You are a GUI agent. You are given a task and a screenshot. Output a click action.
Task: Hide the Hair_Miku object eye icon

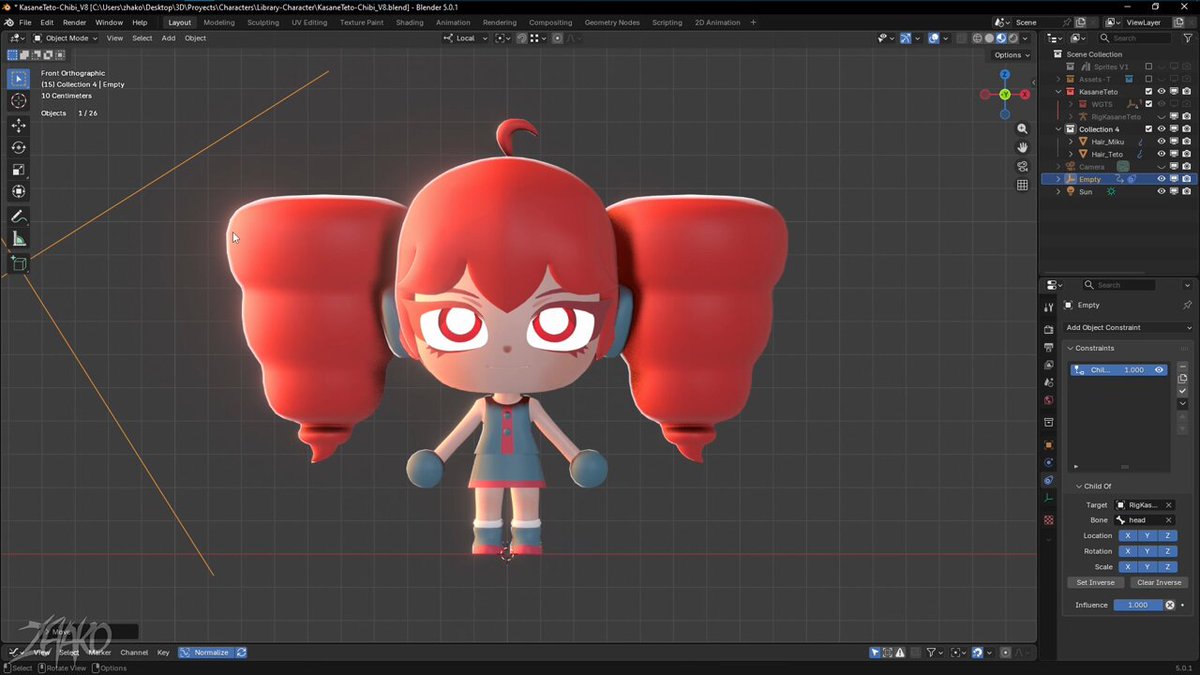[1161, 142]
